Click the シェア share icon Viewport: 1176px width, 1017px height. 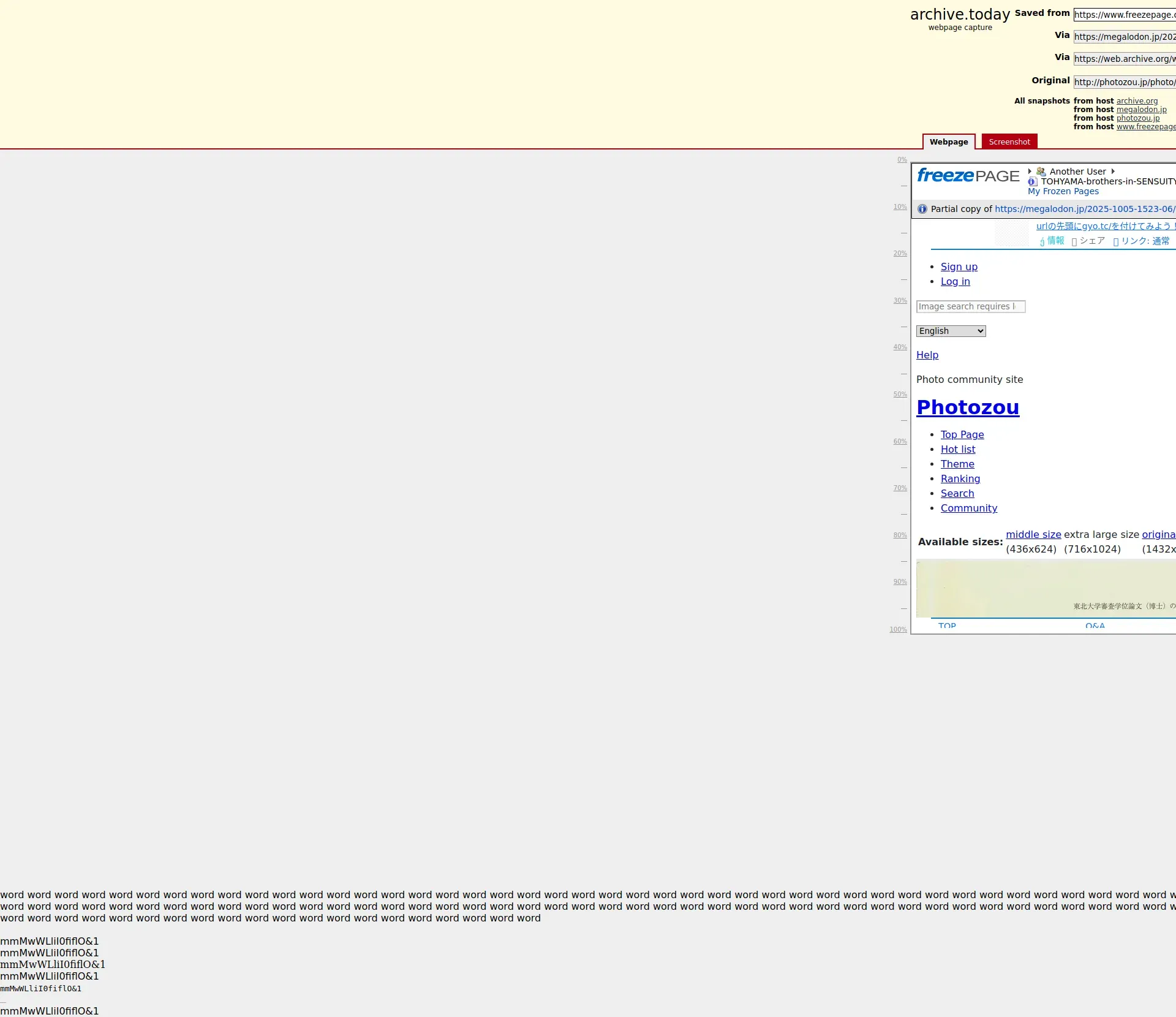point(1074,241)
